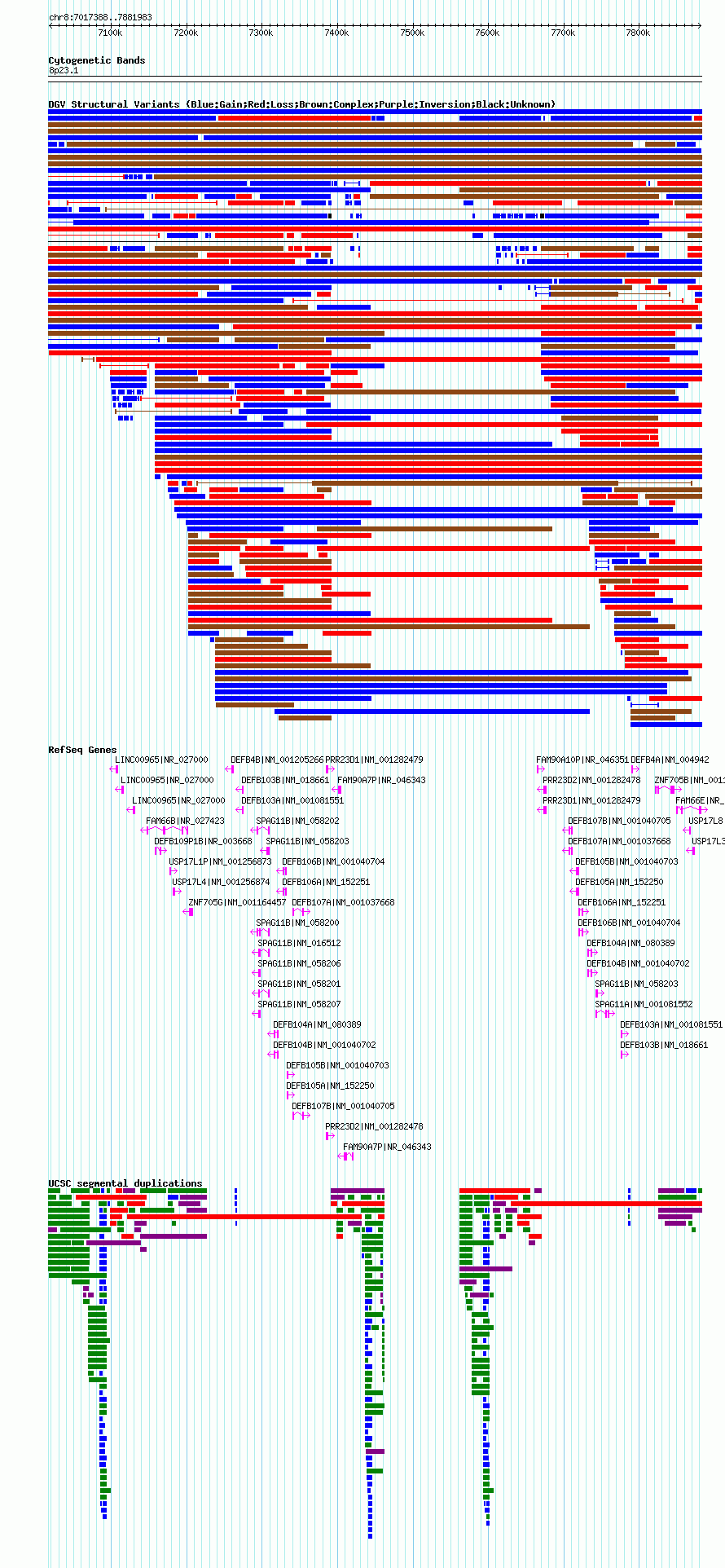This screenshot has height=1568, width=725.
Task: Open transcript SPAG11B|NM_058201
Action: [299, 984]
